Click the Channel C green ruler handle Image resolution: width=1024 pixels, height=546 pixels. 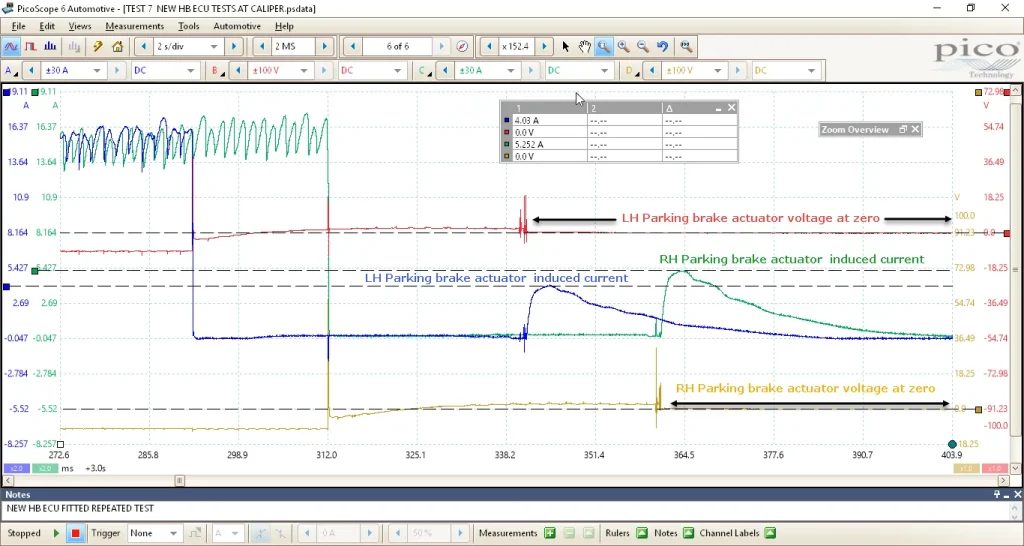click(35, 271)
